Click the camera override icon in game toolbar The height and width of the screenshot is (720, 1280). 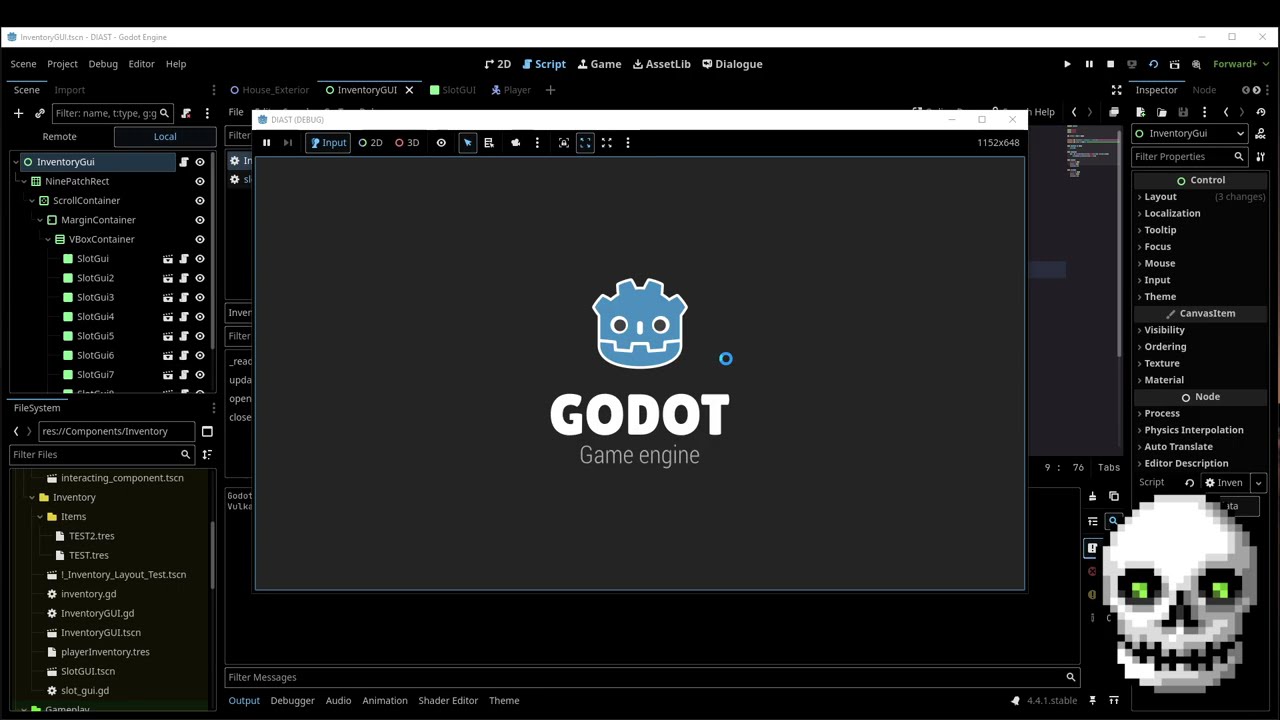point(516,143)
